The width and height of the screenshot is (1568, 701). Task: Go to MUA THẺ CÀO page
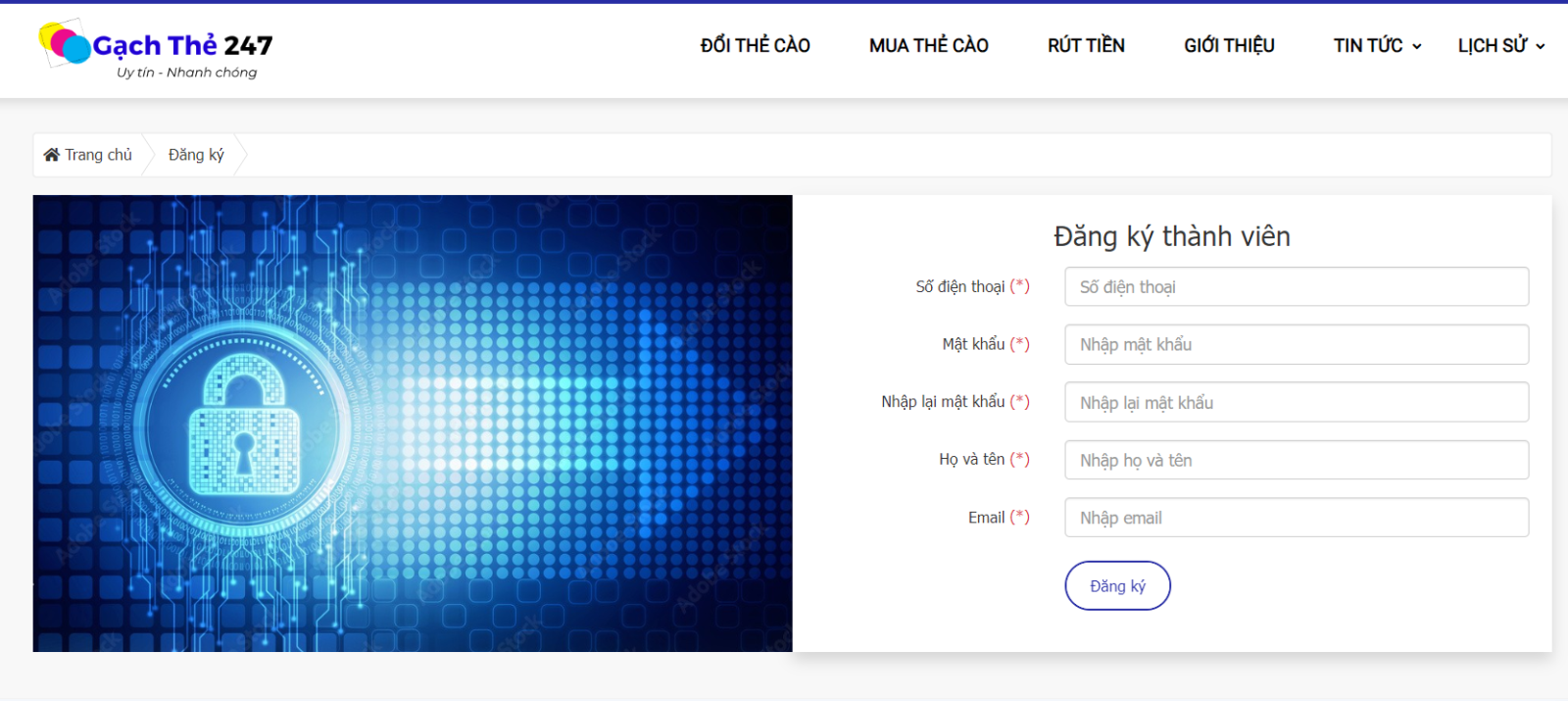[928, 45]
